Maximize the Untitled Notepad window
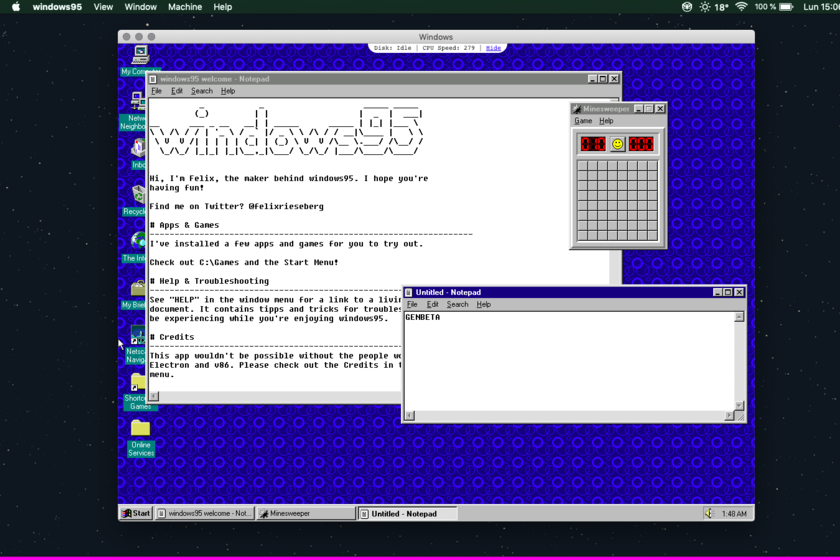The height and width of the screenshot is (560, 840). tap(728, 293)
